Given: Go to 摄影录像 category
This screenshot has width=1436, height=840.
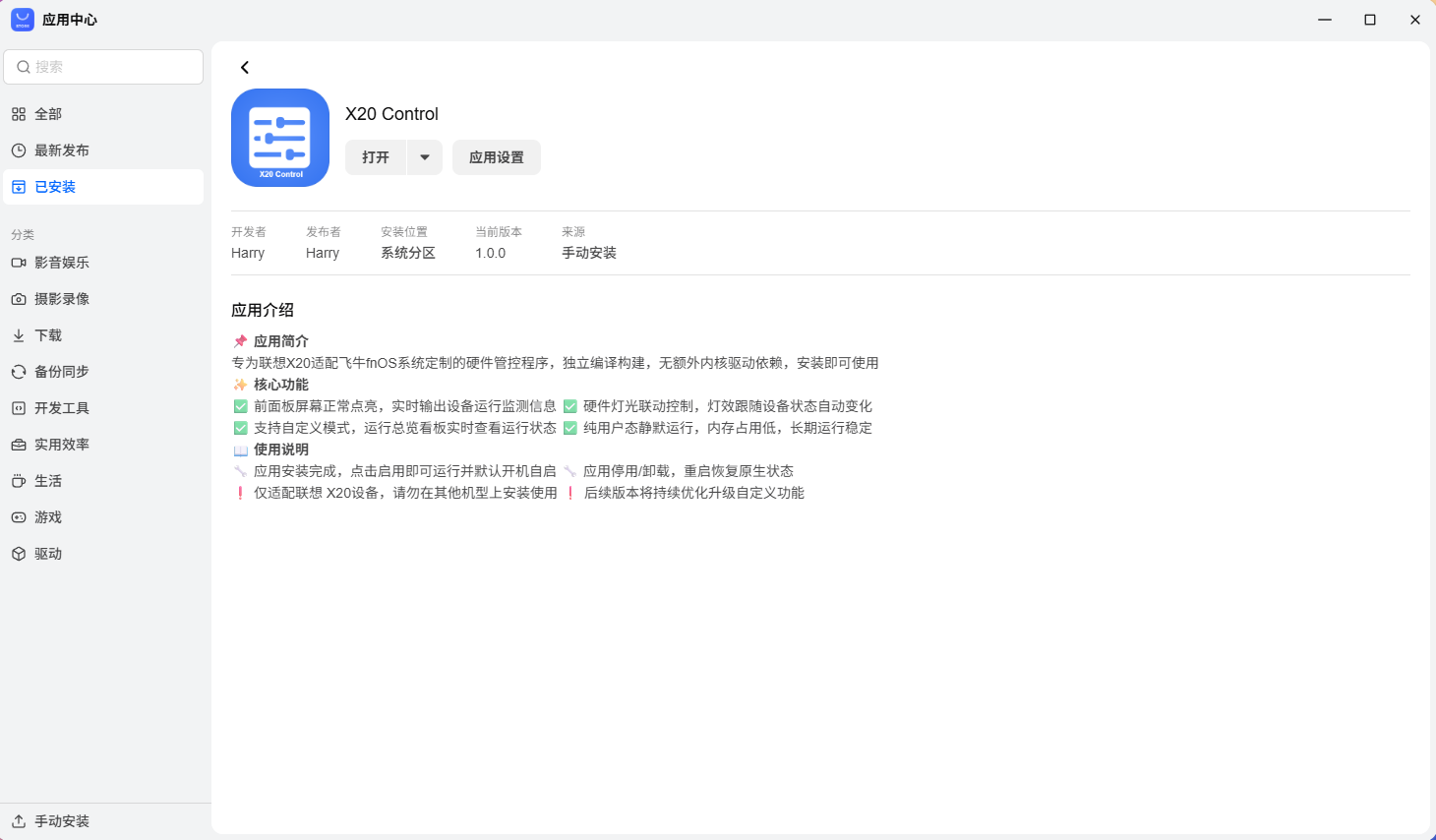Looking at the screenshot, I should [x=103, y=299].
